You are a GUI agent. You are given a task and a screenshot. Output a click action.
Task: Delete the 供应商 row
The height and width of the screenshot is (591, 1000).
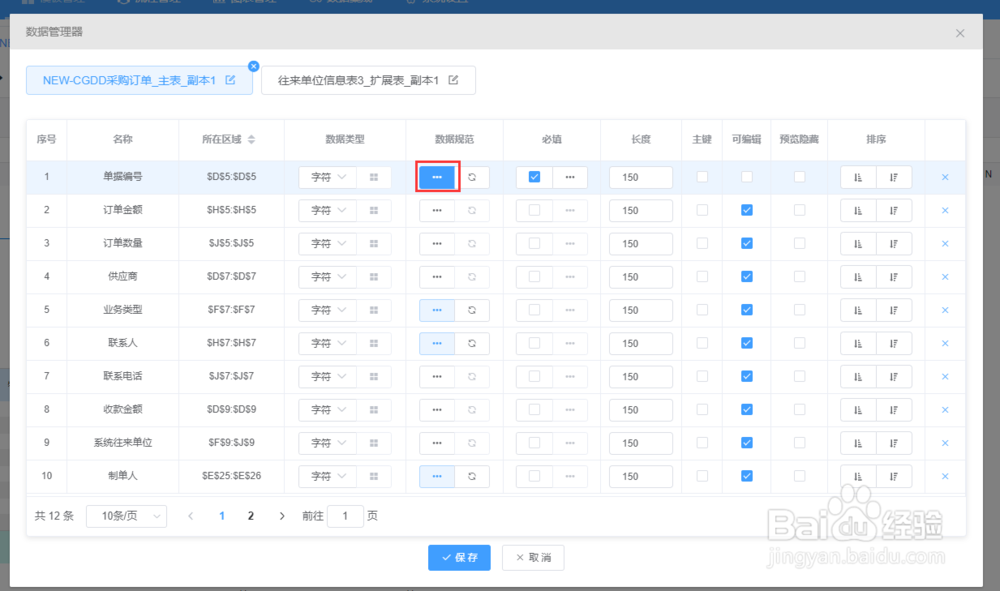point(945,277)
